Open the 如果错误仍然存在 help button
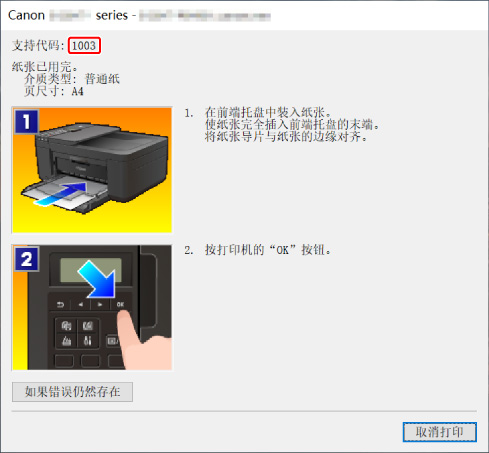The height and width of the screenshot is (453, 489). coord(72,392)
